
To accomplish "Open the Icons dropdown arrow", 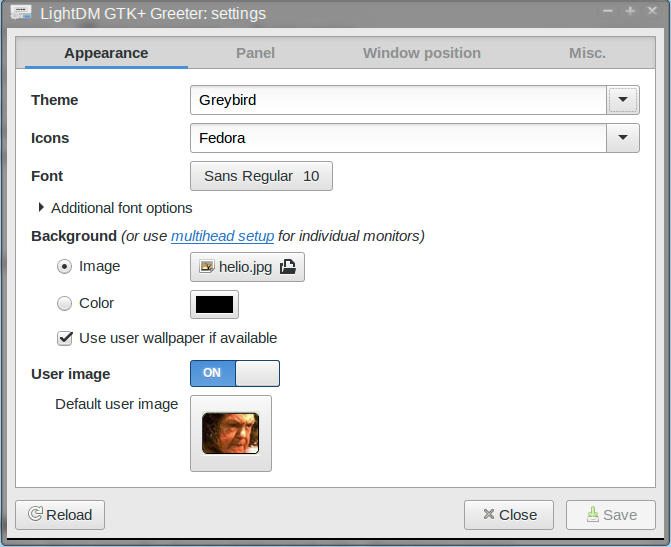I will click(x=623, y=138).
